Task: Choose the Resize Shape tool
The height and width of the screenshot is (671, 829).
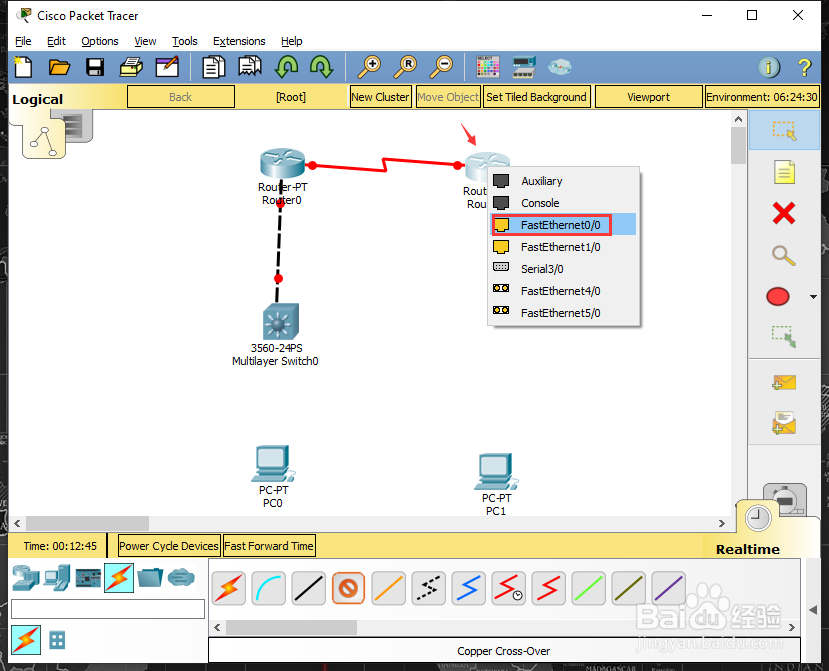Action: click(784, 337)
